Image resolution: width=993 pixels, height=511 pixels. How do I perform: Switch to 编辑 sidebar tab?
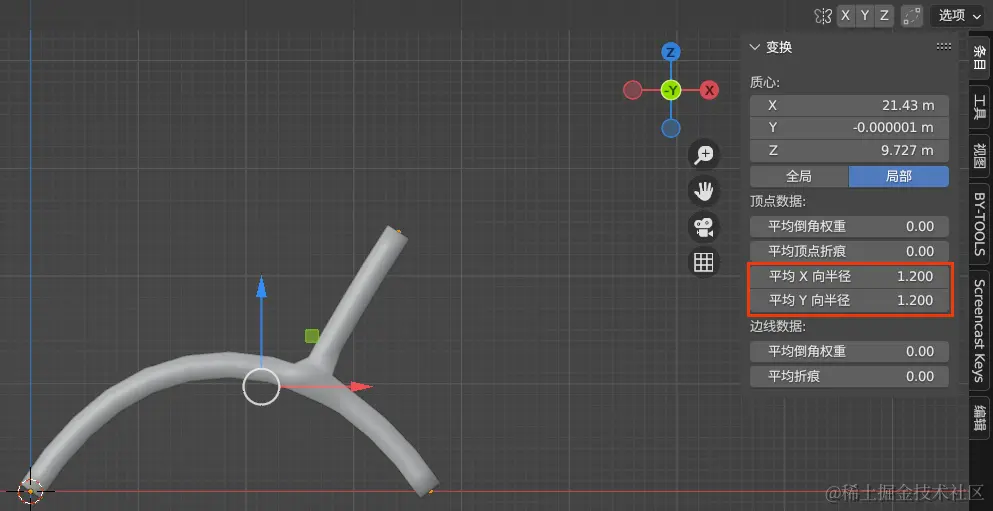tap(980, 418)
